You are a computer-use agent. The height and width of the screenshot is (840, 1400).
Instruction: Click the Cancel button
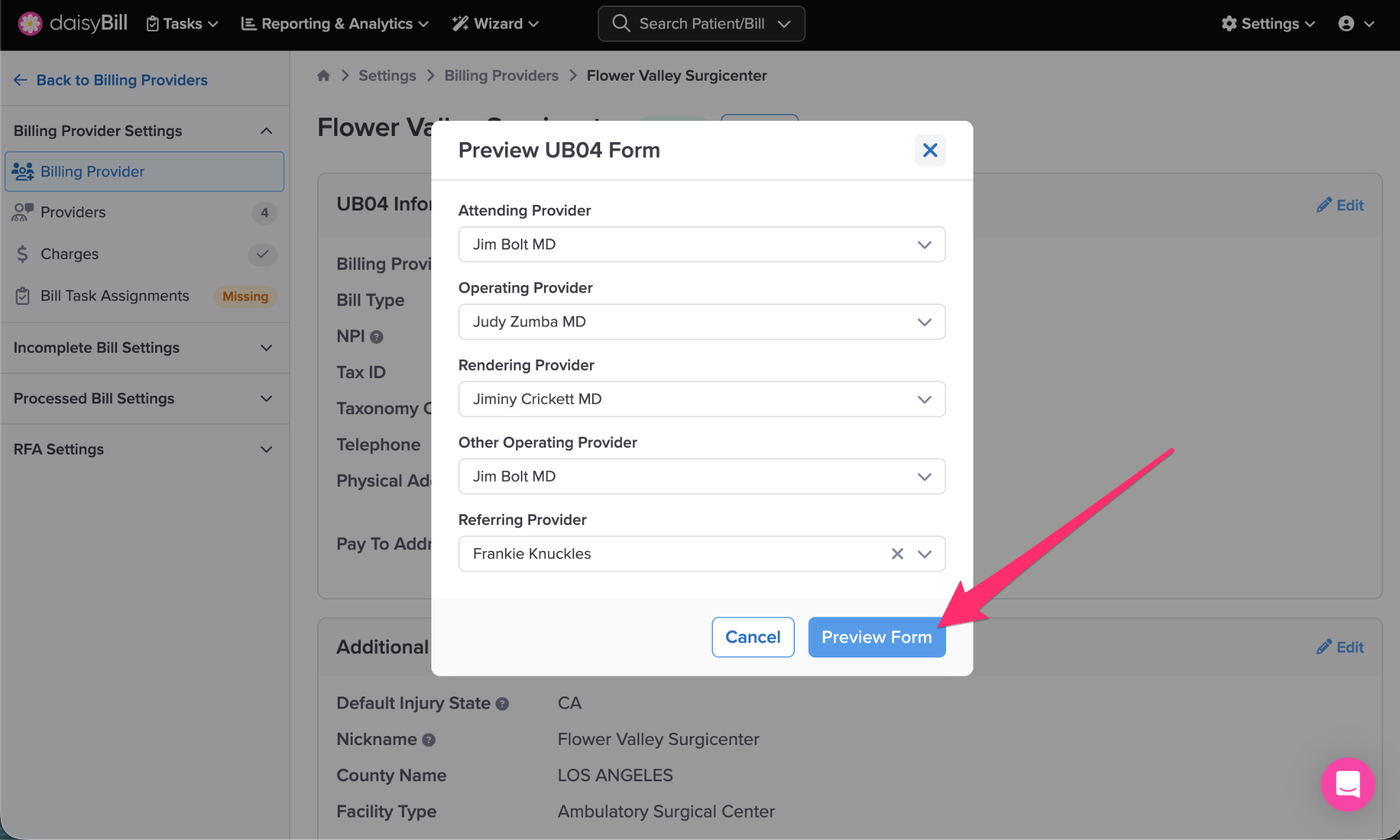point(753,637)
